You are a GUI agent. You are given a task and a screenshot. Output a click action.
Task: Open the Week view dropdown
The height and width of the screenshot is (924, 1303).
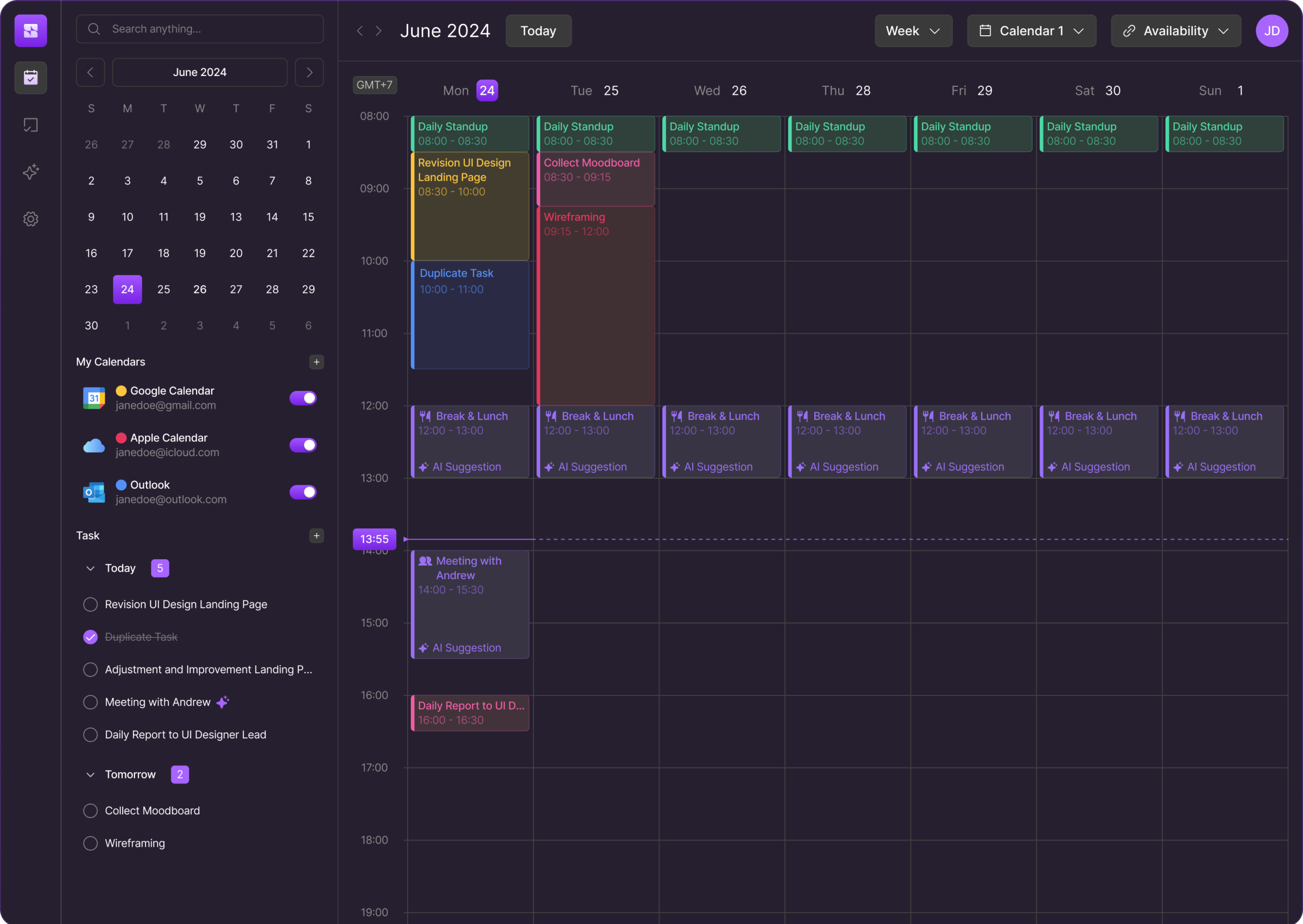913,31
